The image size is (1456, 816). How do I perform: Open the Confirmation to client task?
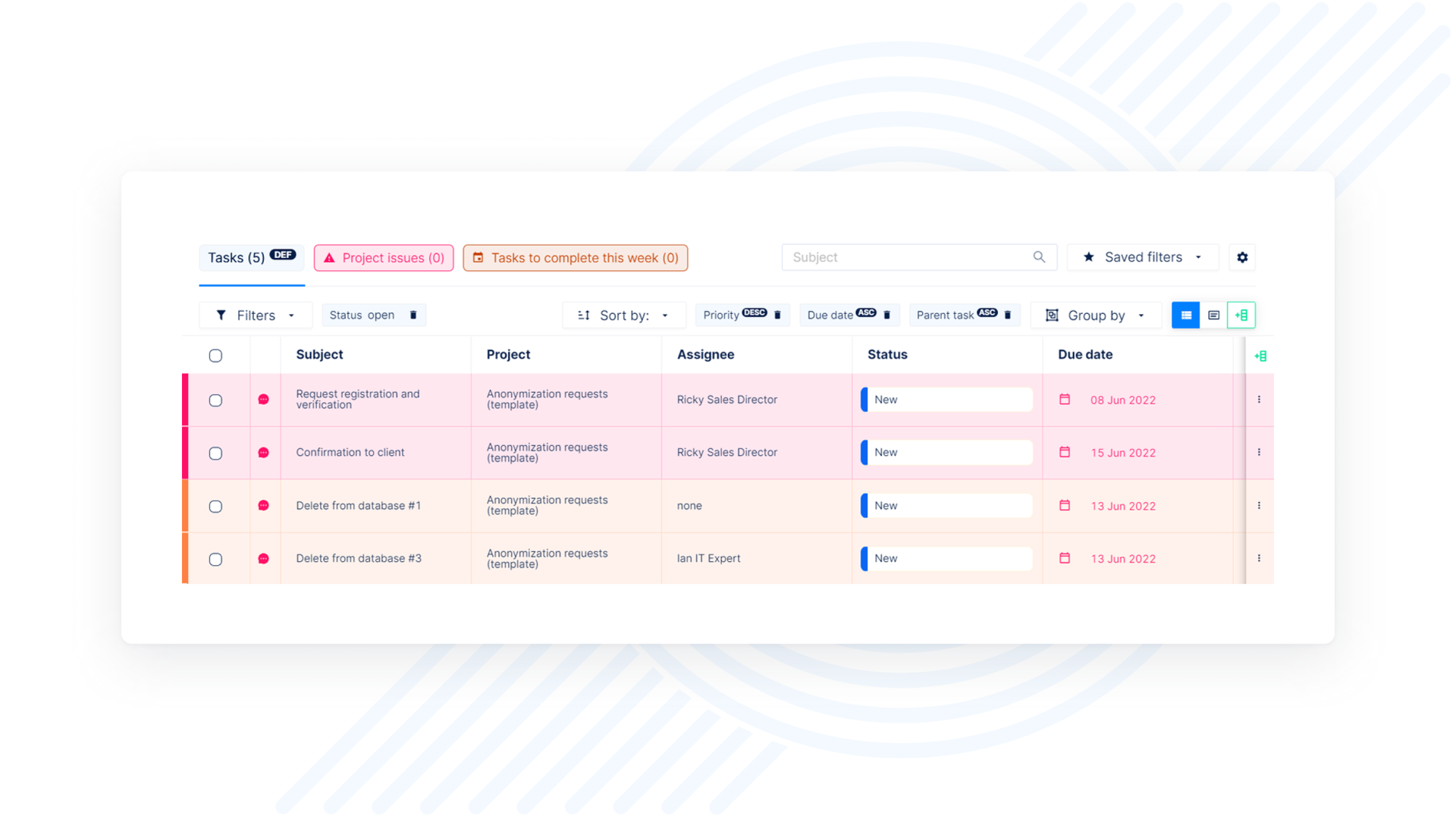coord(350,453)
